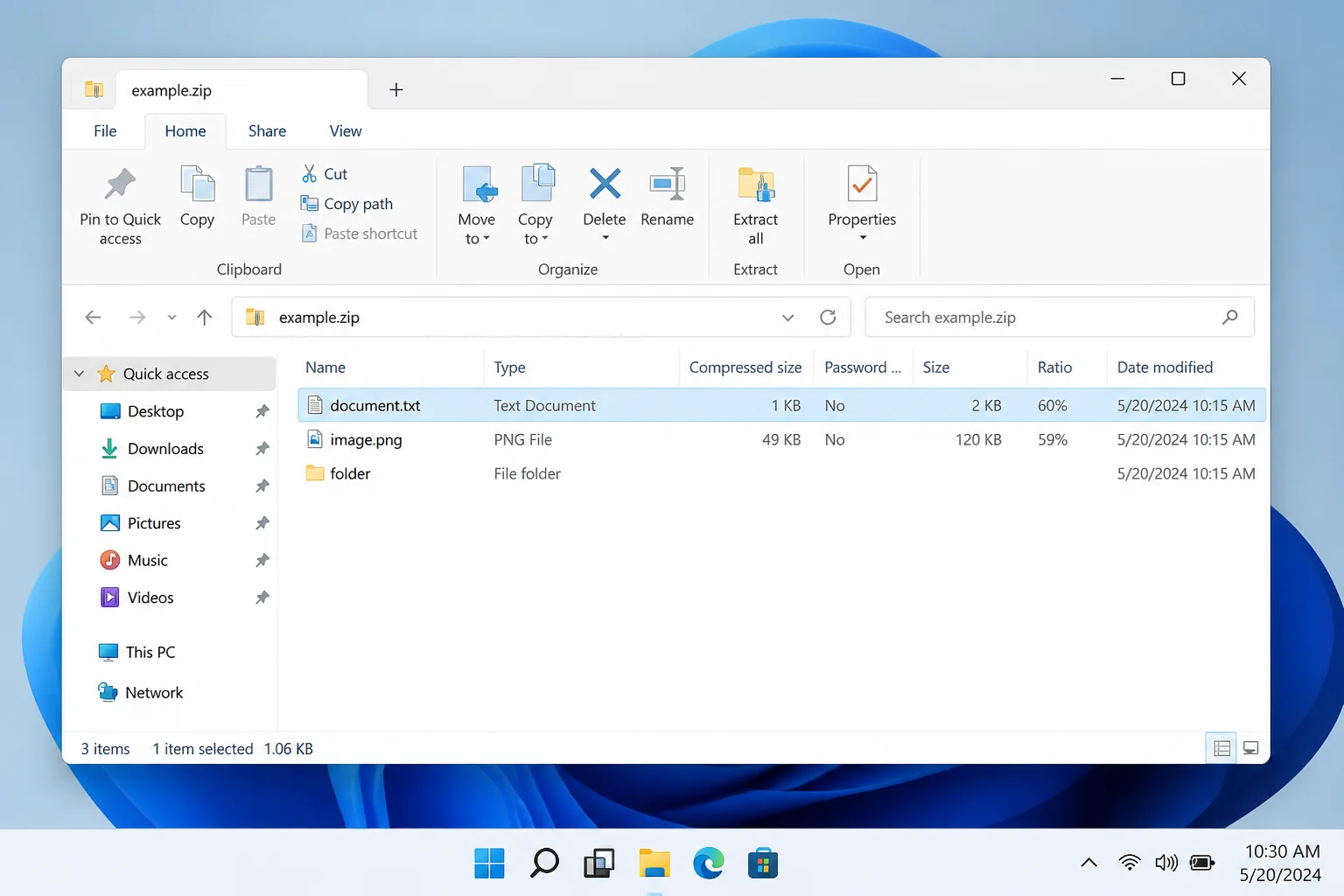
Task: Click the pin icon beside Videos
Action: (x=262, y=598)
